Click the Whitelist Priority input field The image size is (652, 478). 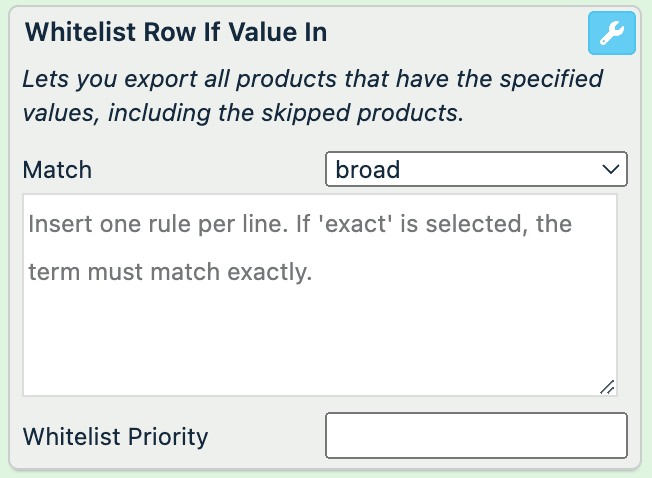pyautogui.click(x=476, y=437)
